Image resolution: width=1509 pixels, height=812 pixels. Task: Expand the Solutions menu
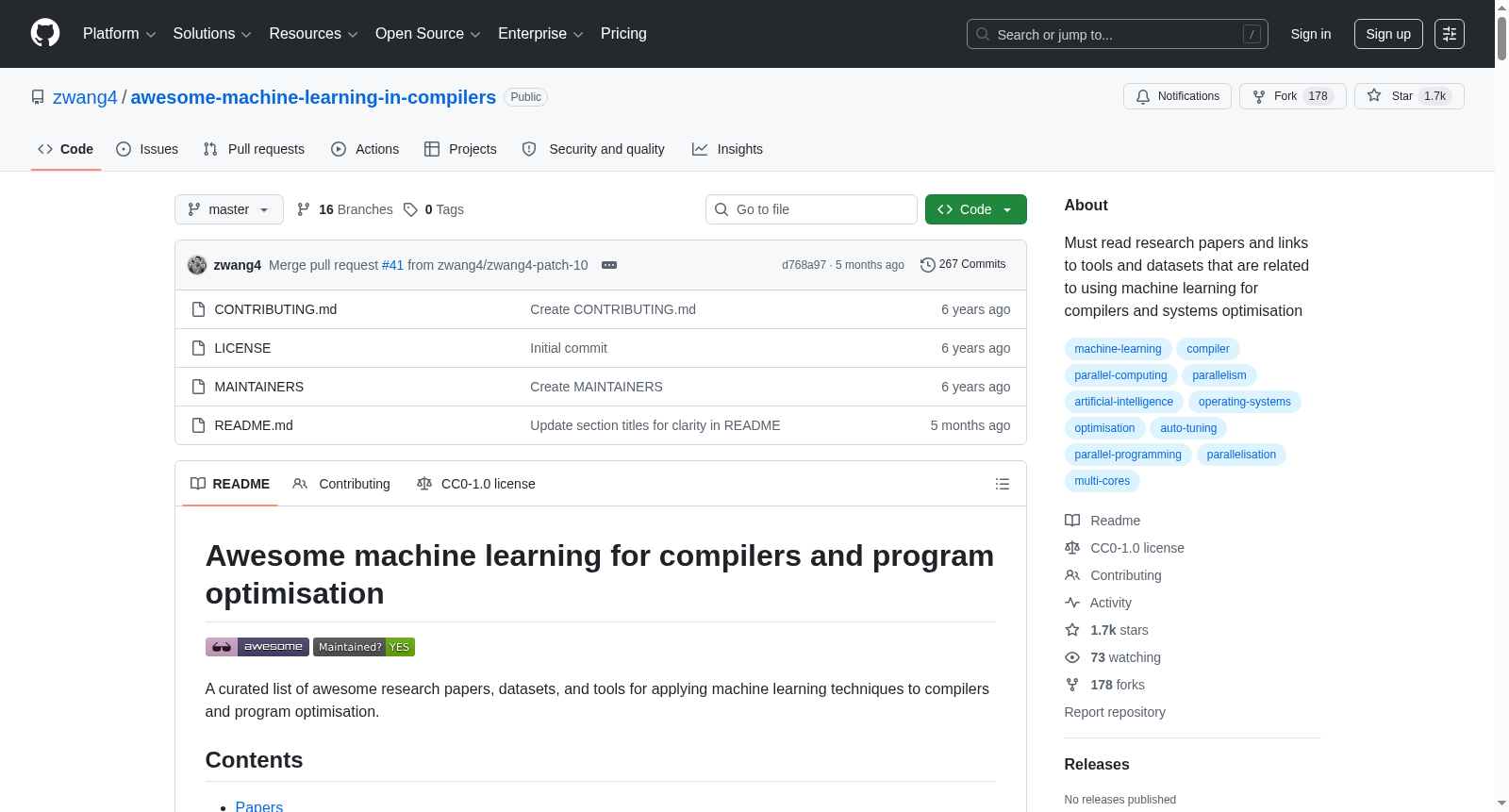pos(212,34)
